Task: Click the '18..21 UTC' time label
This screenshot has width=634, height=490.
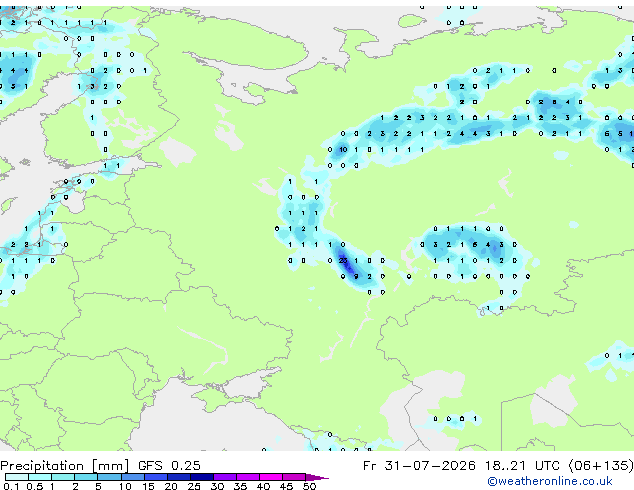Action: click(522, 465)
